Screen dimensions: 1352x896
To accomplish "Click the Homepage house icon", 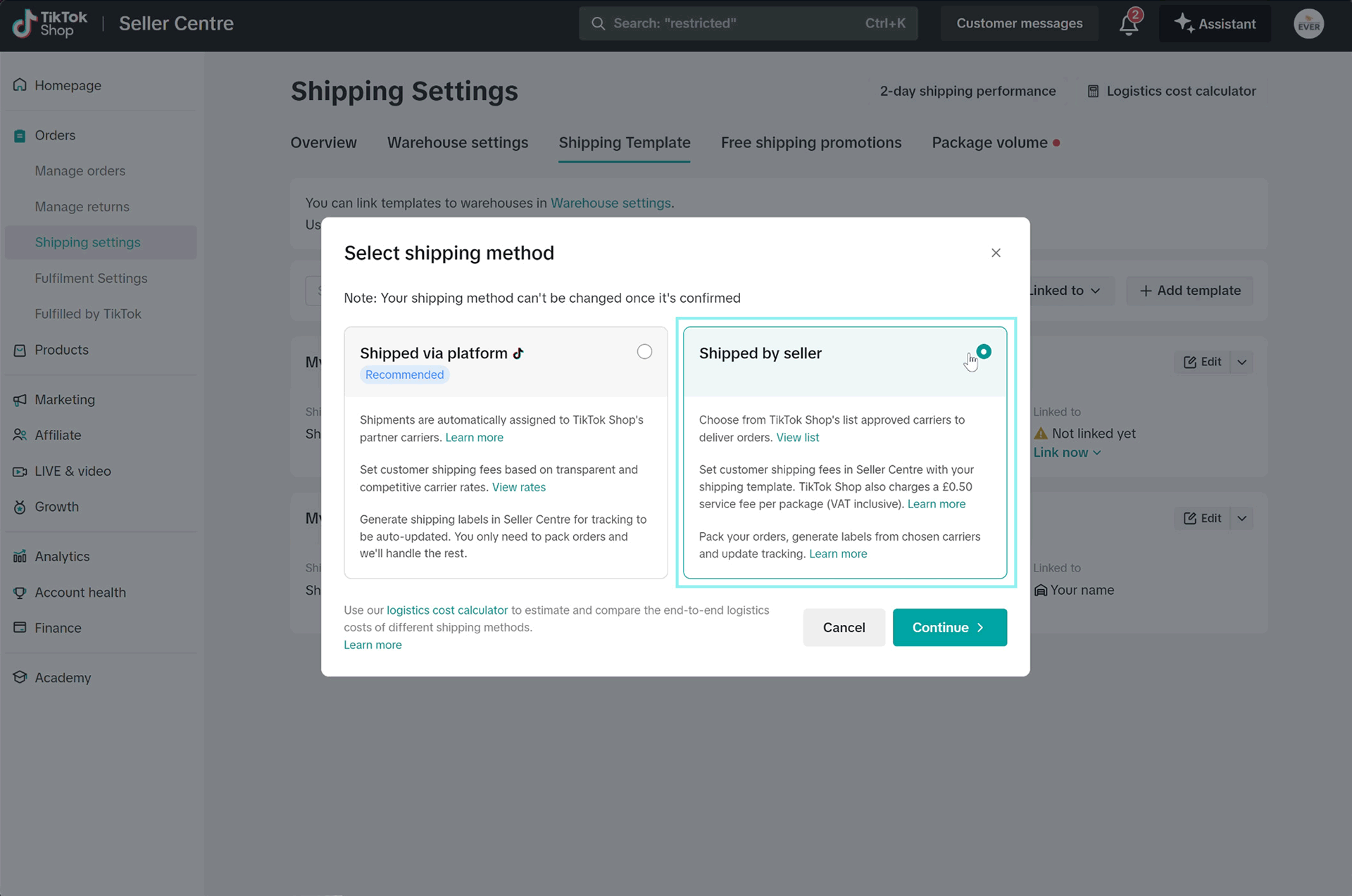I will 20,85.
